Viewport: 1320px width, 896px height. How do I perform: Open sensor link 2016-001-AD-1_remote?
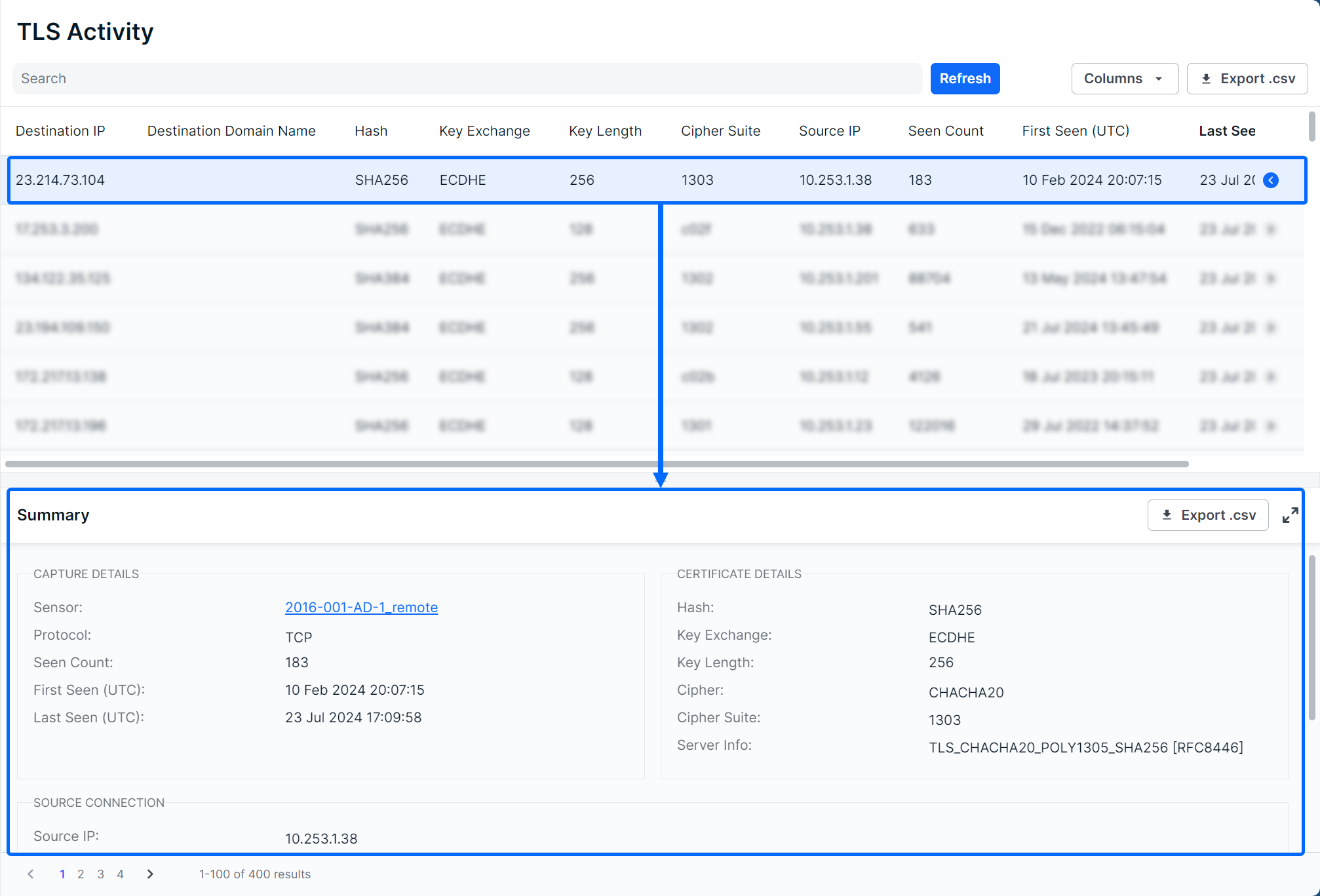pyautogui.click(x=361, y=608)
